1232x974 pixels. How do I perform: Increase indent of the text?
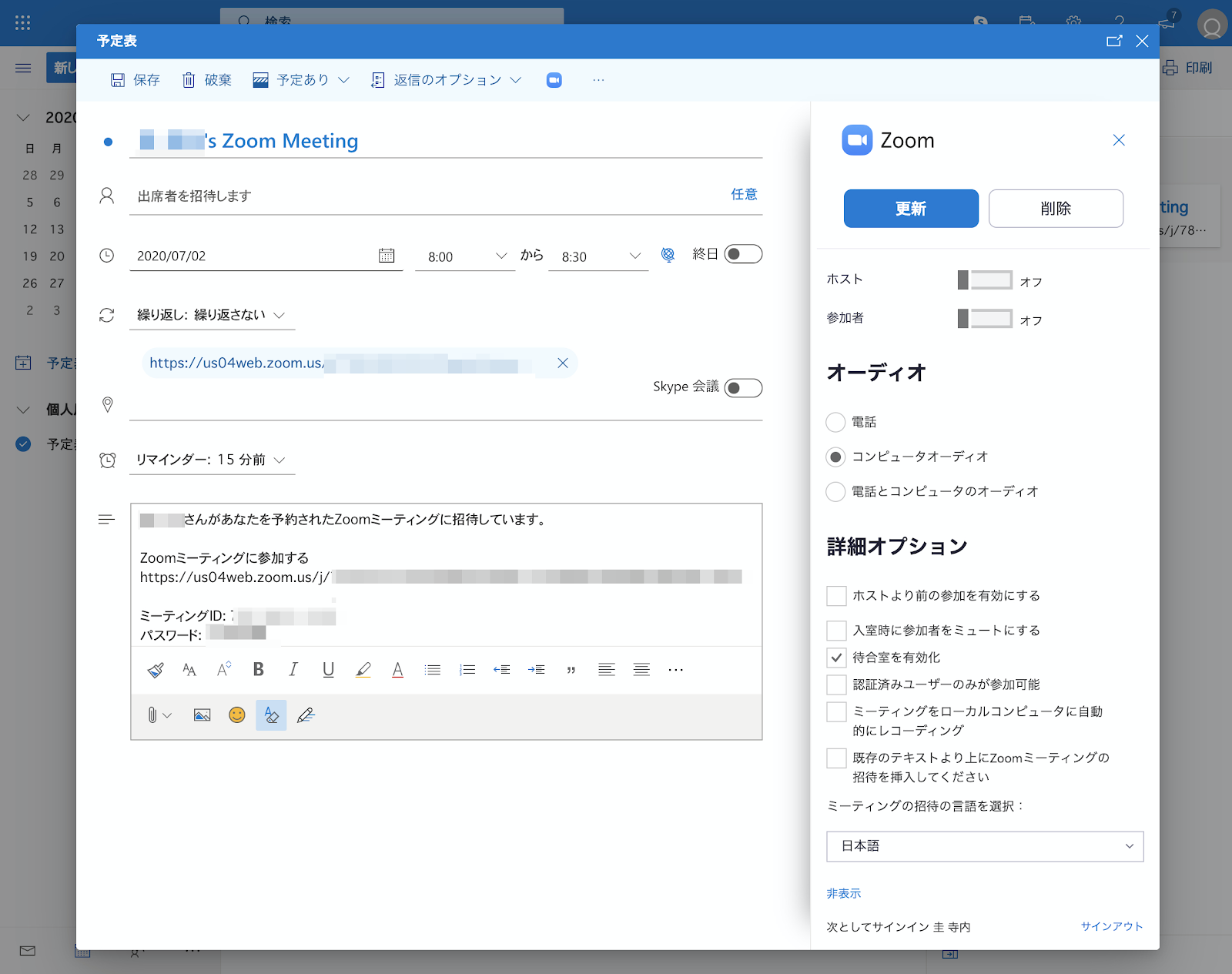click(x=537, y=670)
